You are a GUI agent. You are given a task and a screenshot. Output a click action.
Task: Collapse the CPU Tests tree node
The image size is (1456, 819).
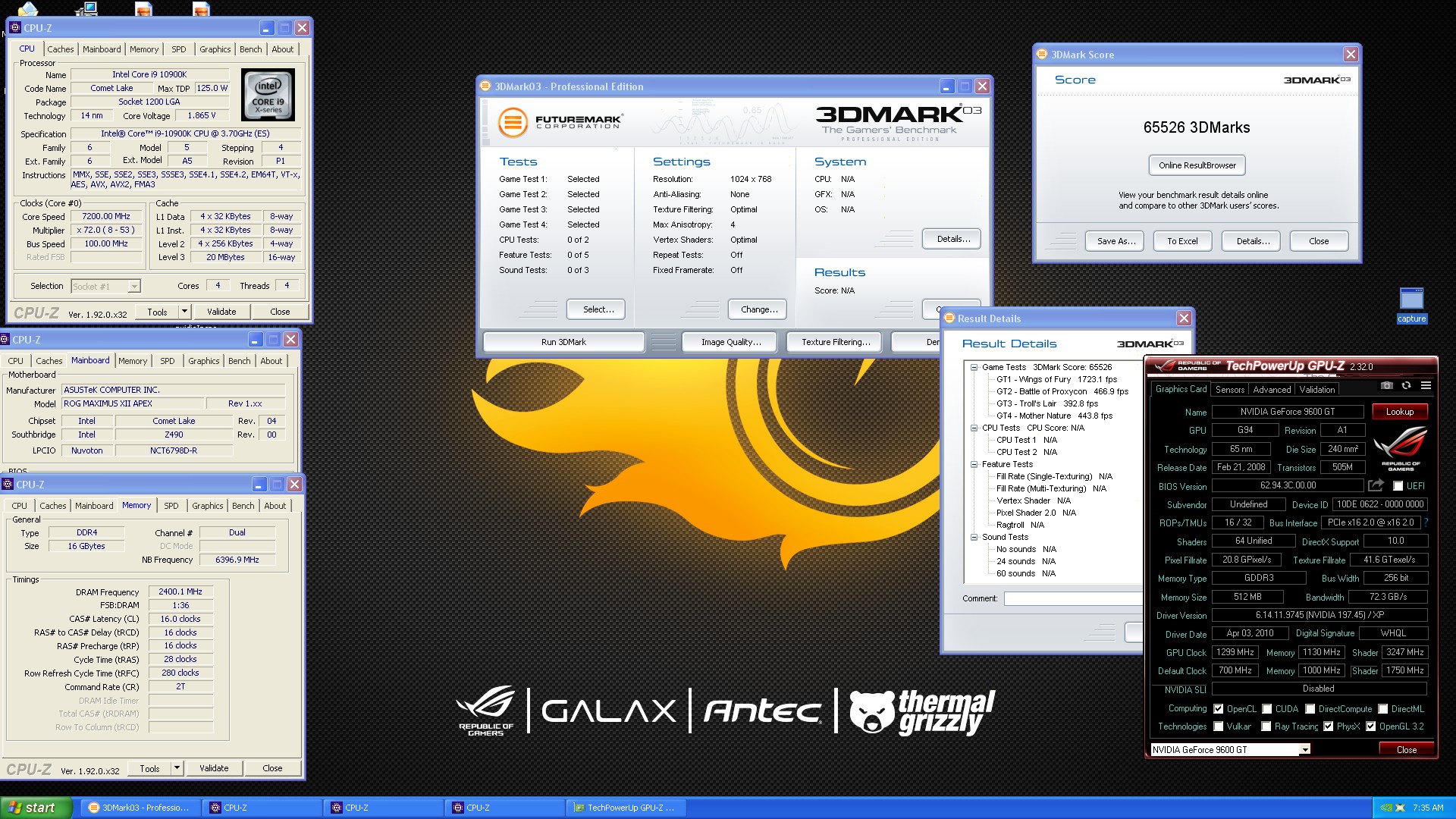(974, 428)
